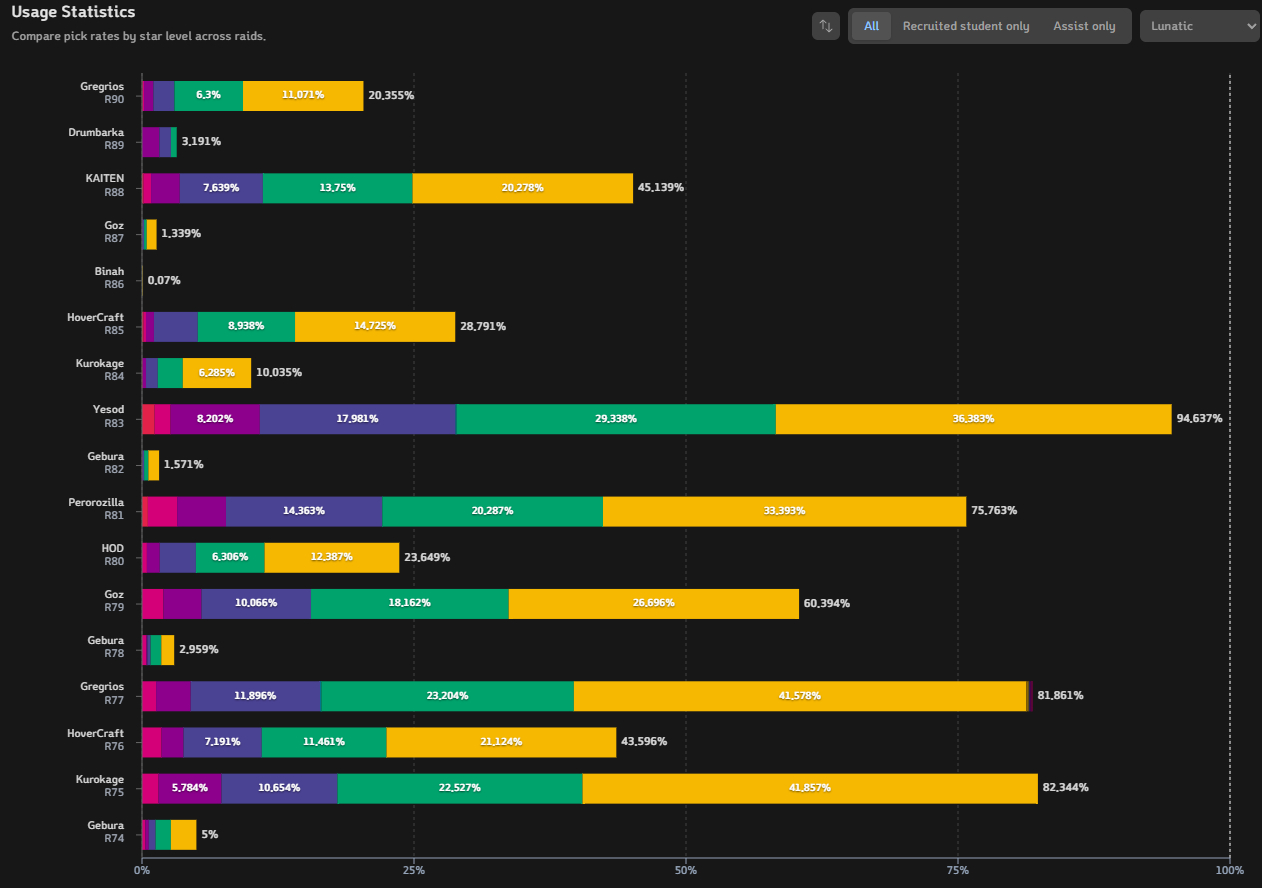Click the HoverCraft R85 axis label
The height and width of the screenshot is (888, 1262).
tap(96, 324)
